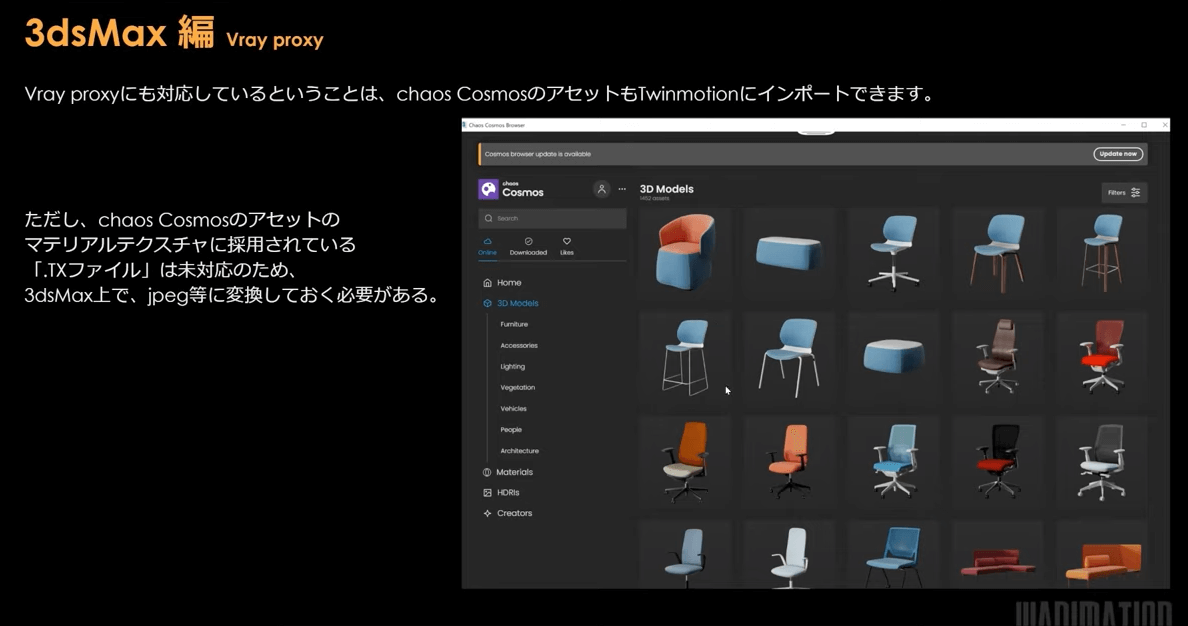This screenshot has width=1188, height=626.
Task: Click the Home house icon
Action: (487, 283)
